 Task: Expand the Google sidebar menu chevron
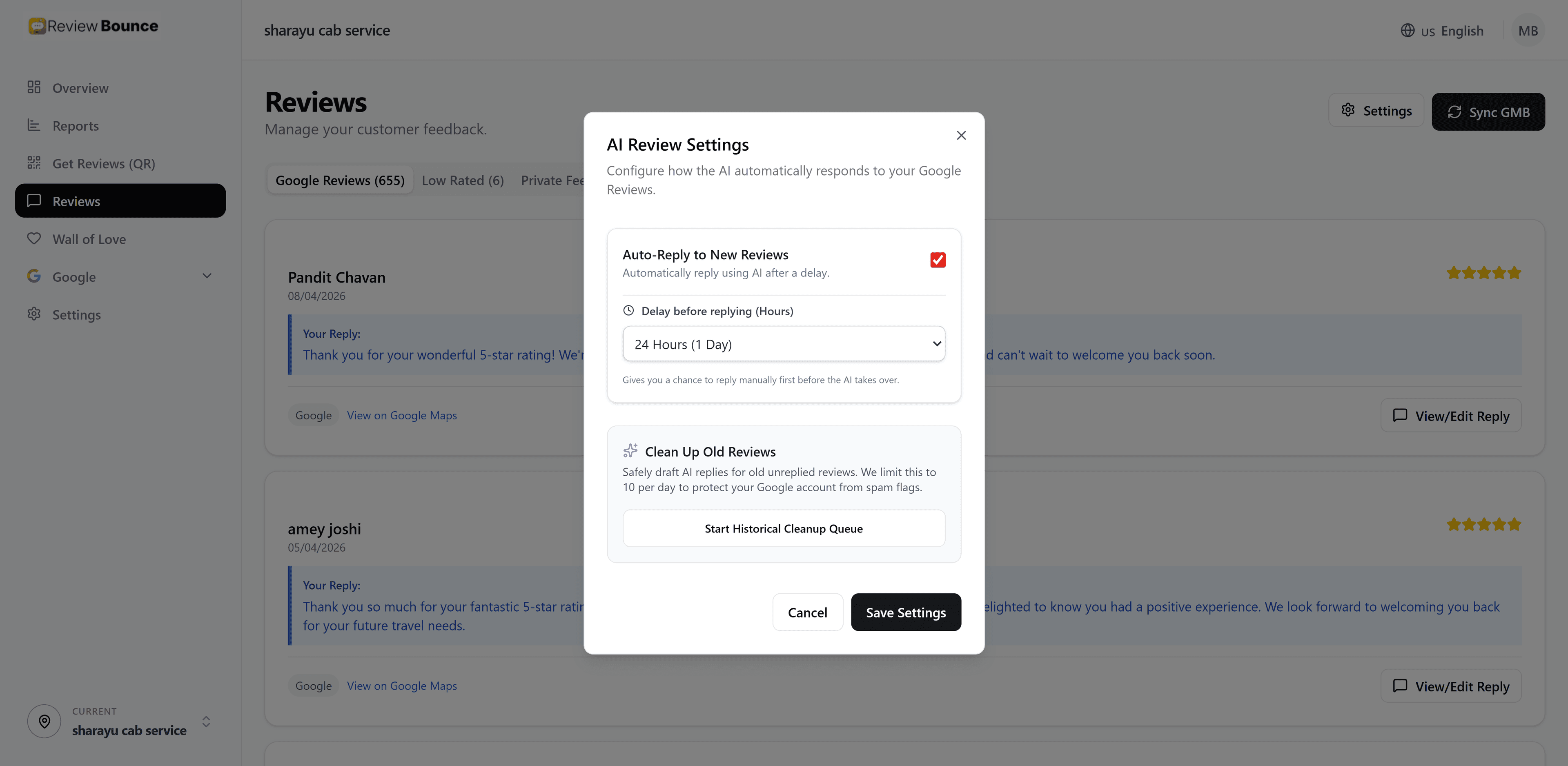click(x=207, y=276)
